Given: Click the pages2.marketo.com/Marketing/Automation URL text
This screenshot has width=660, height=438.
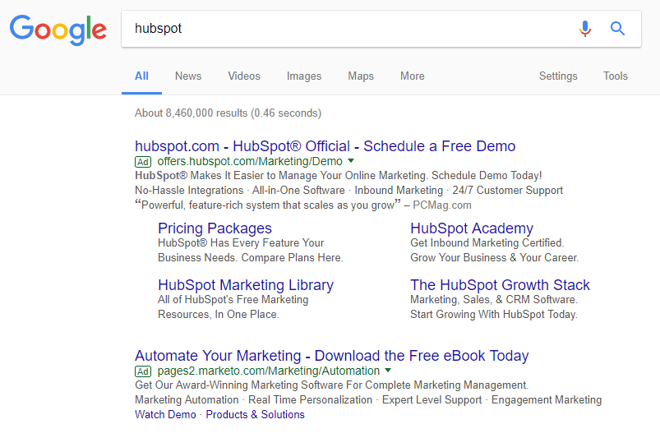Looking at the screenshot, I should click(x=269, y=371).
